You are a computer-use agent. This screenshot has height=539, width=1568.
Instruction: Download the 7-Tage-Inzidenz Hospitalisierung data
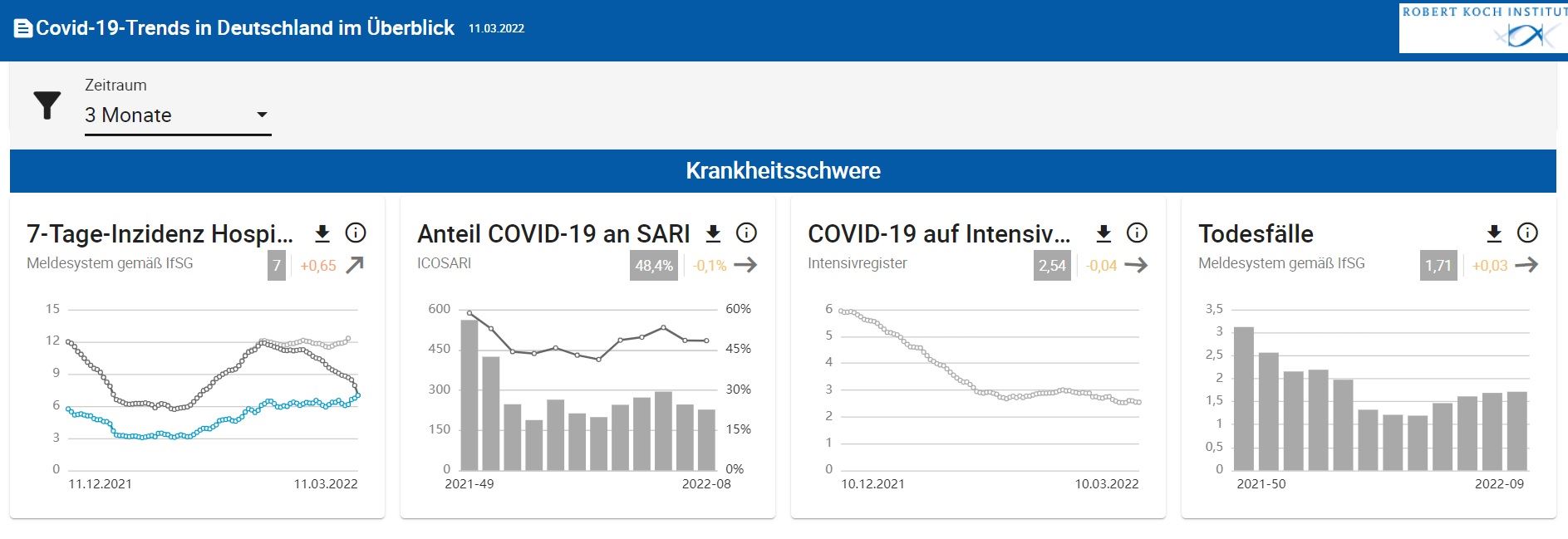click(x=322, y=233)
